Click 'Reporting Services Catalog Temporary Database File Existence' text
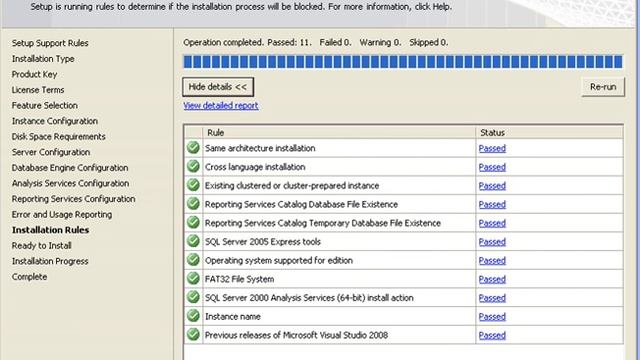Screen dimensions: 640x360 323,223
